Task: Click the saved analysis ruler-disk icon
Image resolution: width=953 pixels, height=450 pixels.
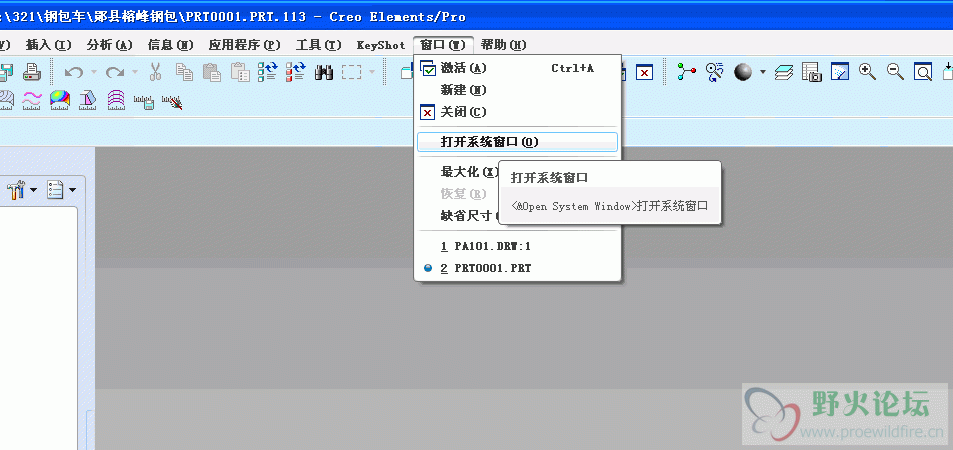Action: click(x=144, y=102)
